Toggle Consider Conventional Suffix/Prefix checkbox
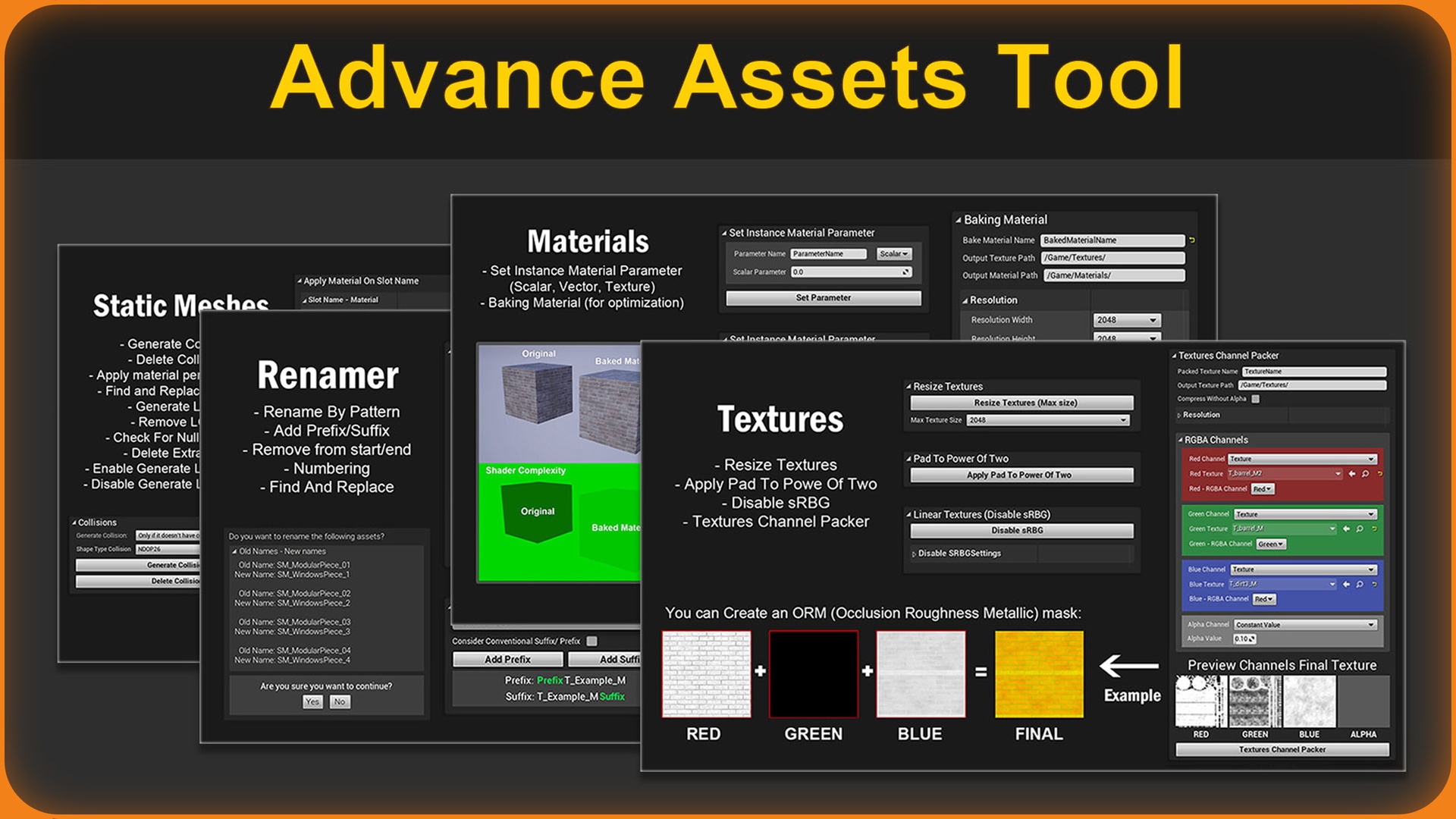 coord(592,641)
